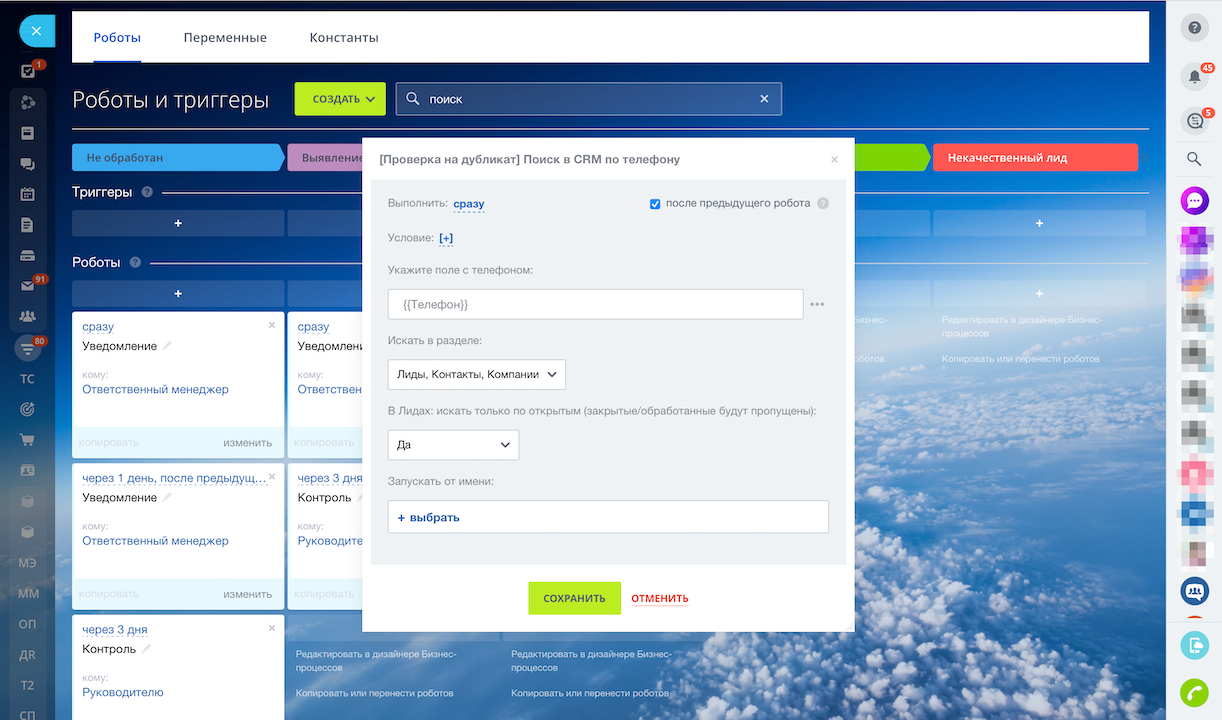Change timing of через 3 дня Контроль robot
Screen dimensions: 1222x720
pyautogui.click(x=115, y=630)
